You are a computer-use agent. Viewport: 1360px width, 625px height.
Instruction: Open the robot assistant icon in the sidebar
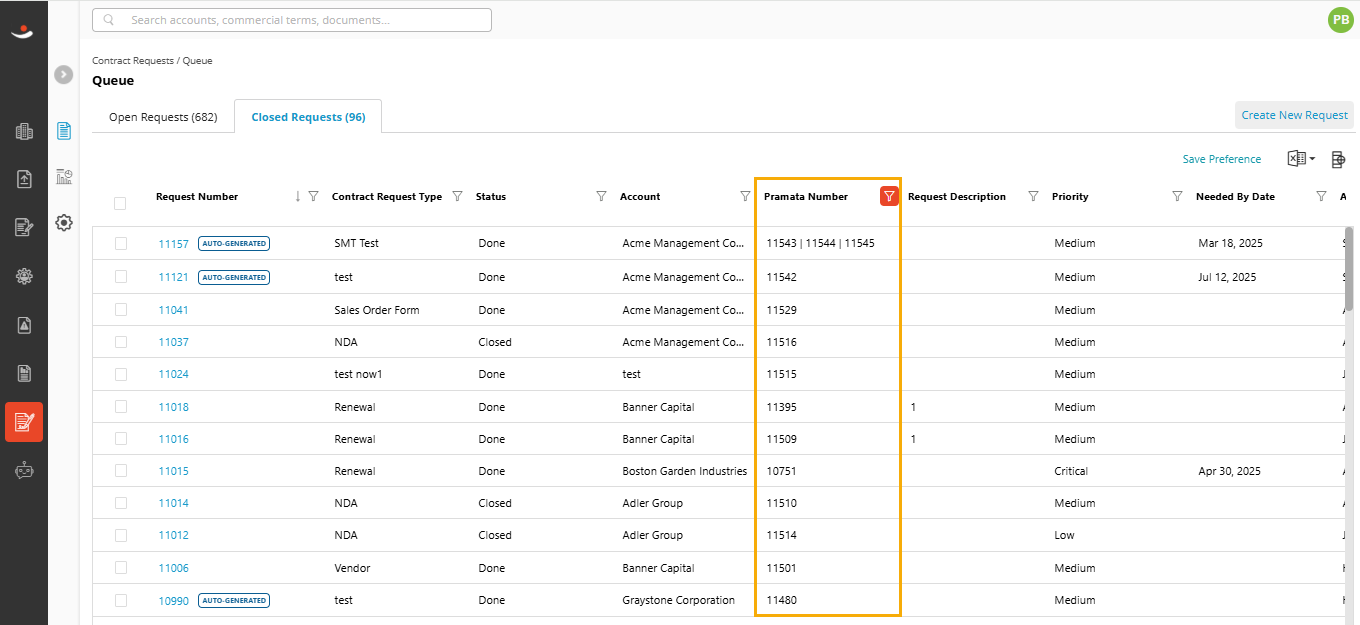(24, 470)
